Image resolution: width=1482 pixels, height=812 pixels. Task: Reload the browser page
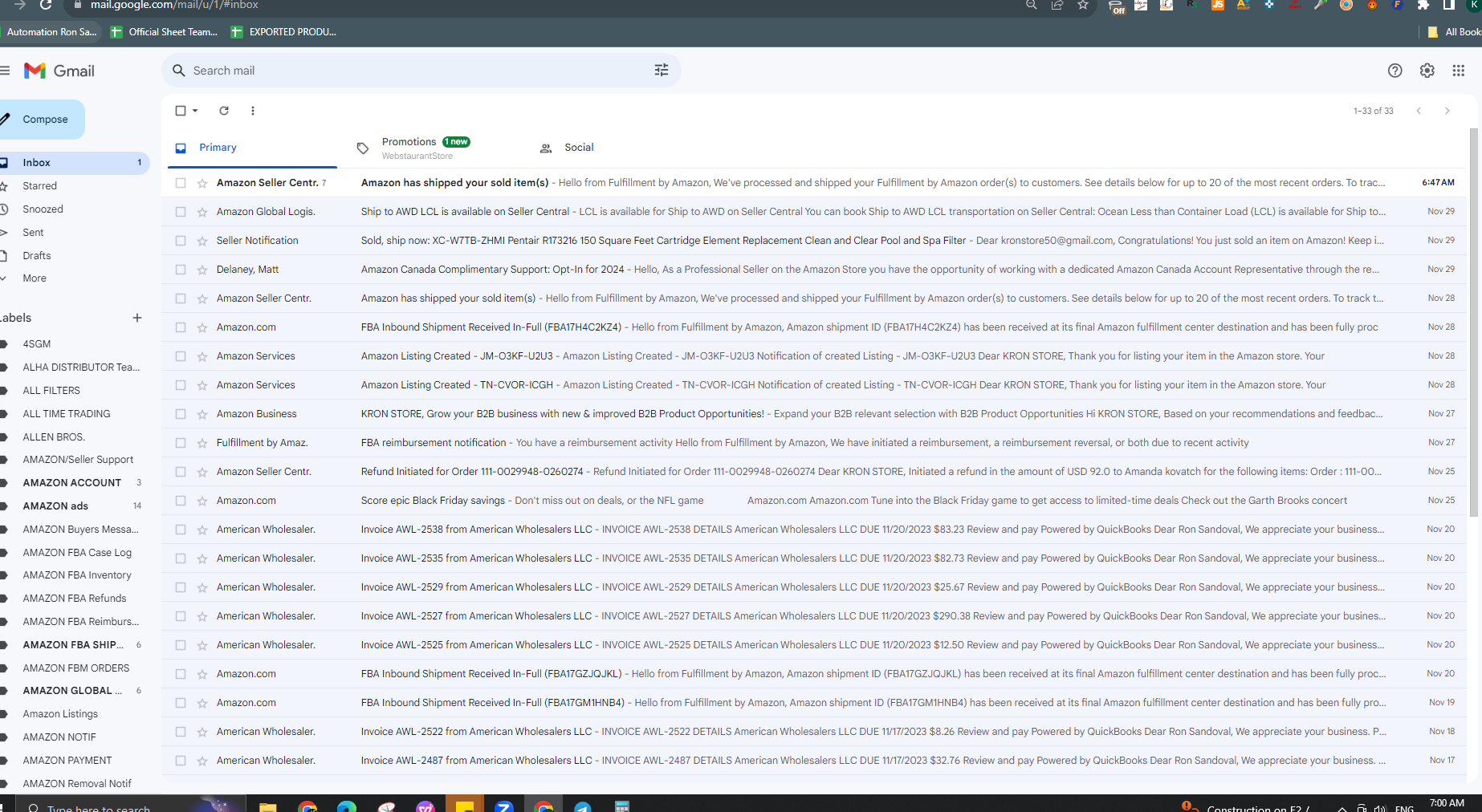pos(46,5)
